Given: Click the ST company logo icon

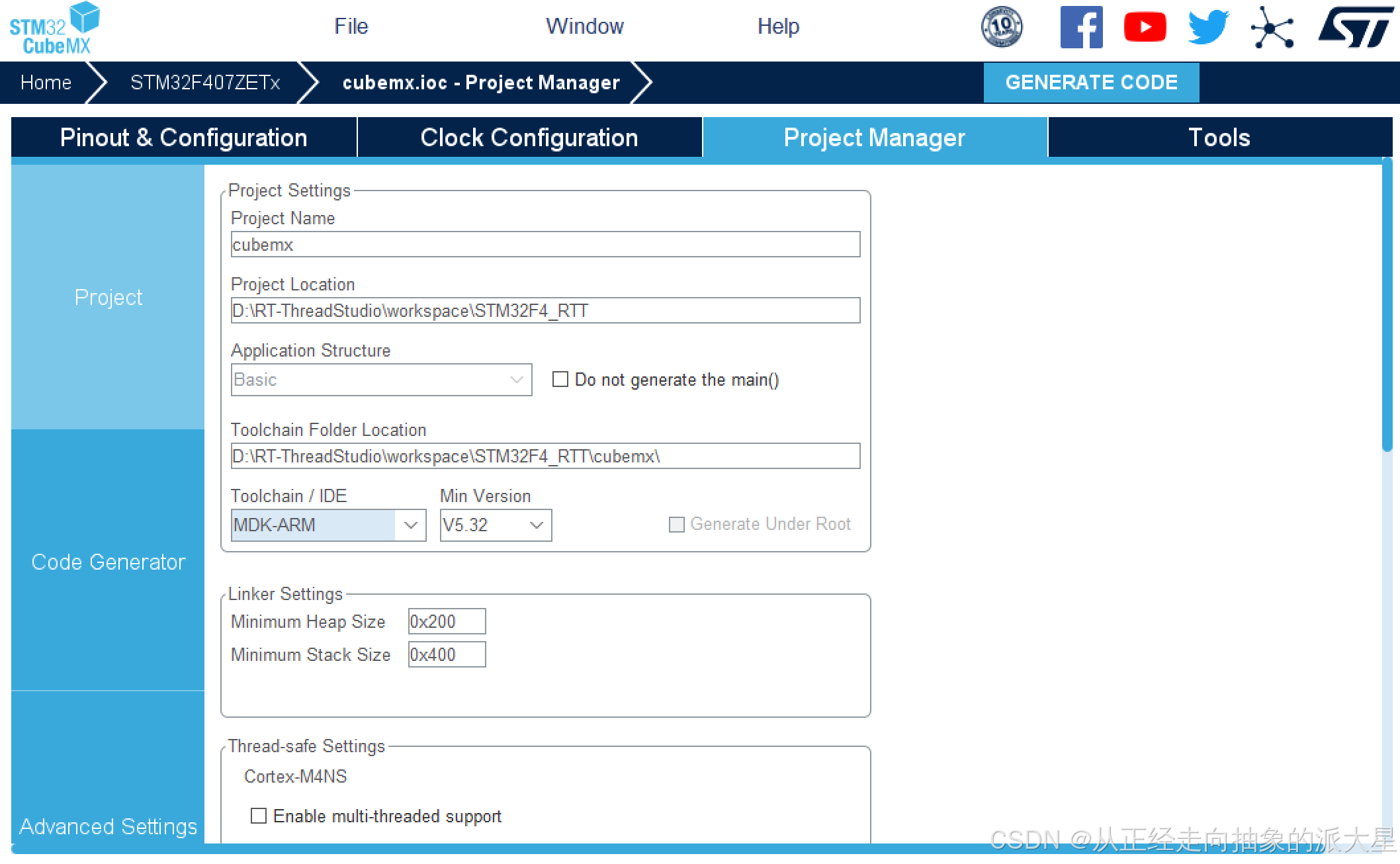Looking at the screenshot, I should (x=1356, y=27).
